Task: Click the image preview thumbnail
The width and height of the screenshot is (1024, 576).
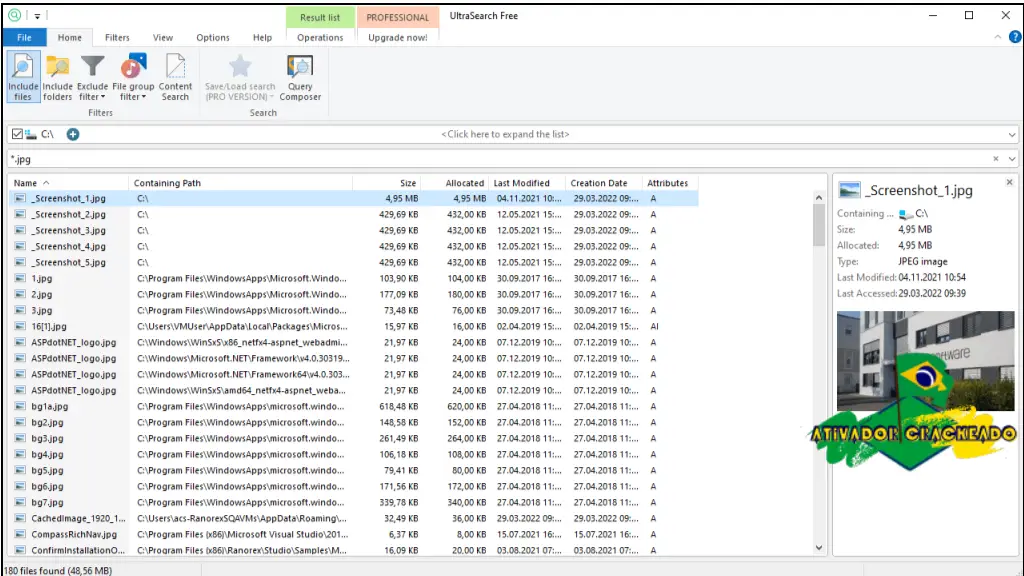Action: pyautogui.click(x=925, y=360)
